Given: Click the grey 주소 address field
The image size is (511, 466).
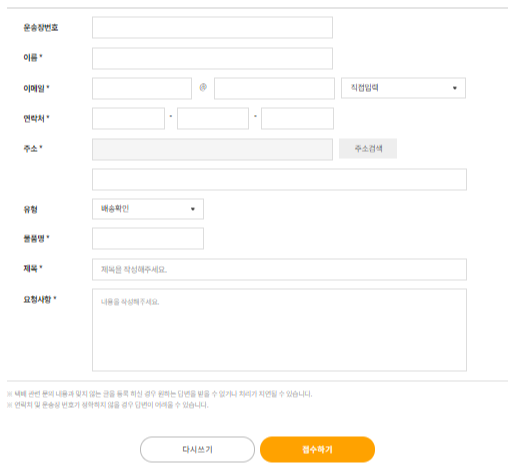Looking at the screenshot, I should tap(212, 149).
